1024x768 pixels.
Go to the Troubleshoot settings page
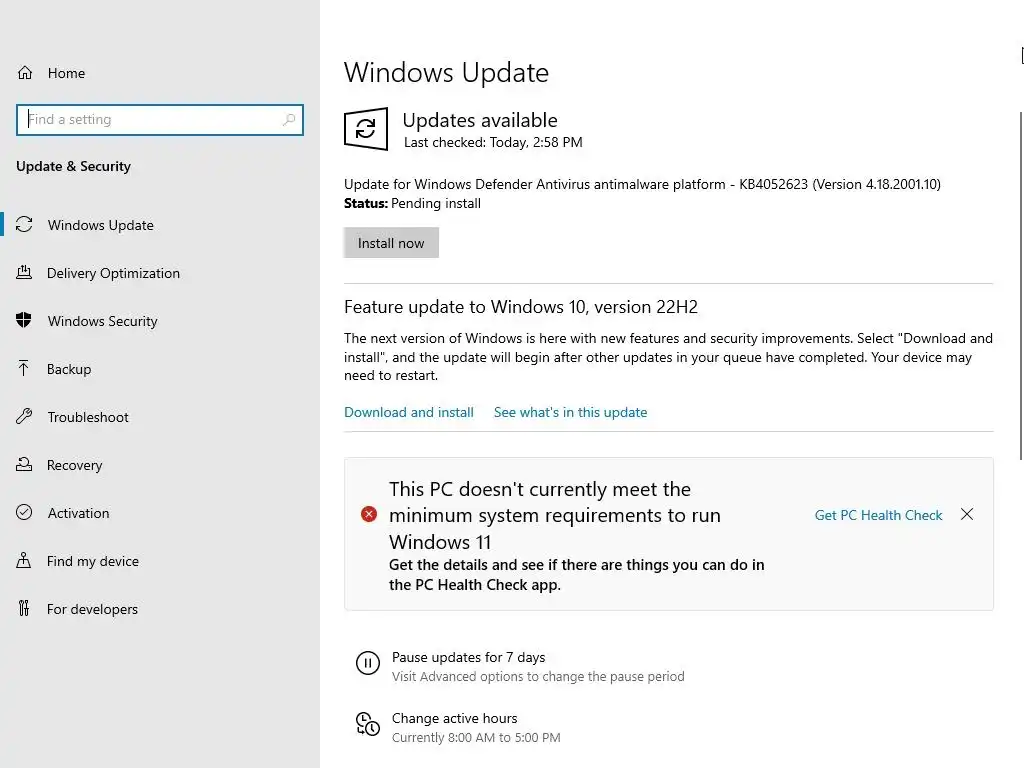point(88,417)
